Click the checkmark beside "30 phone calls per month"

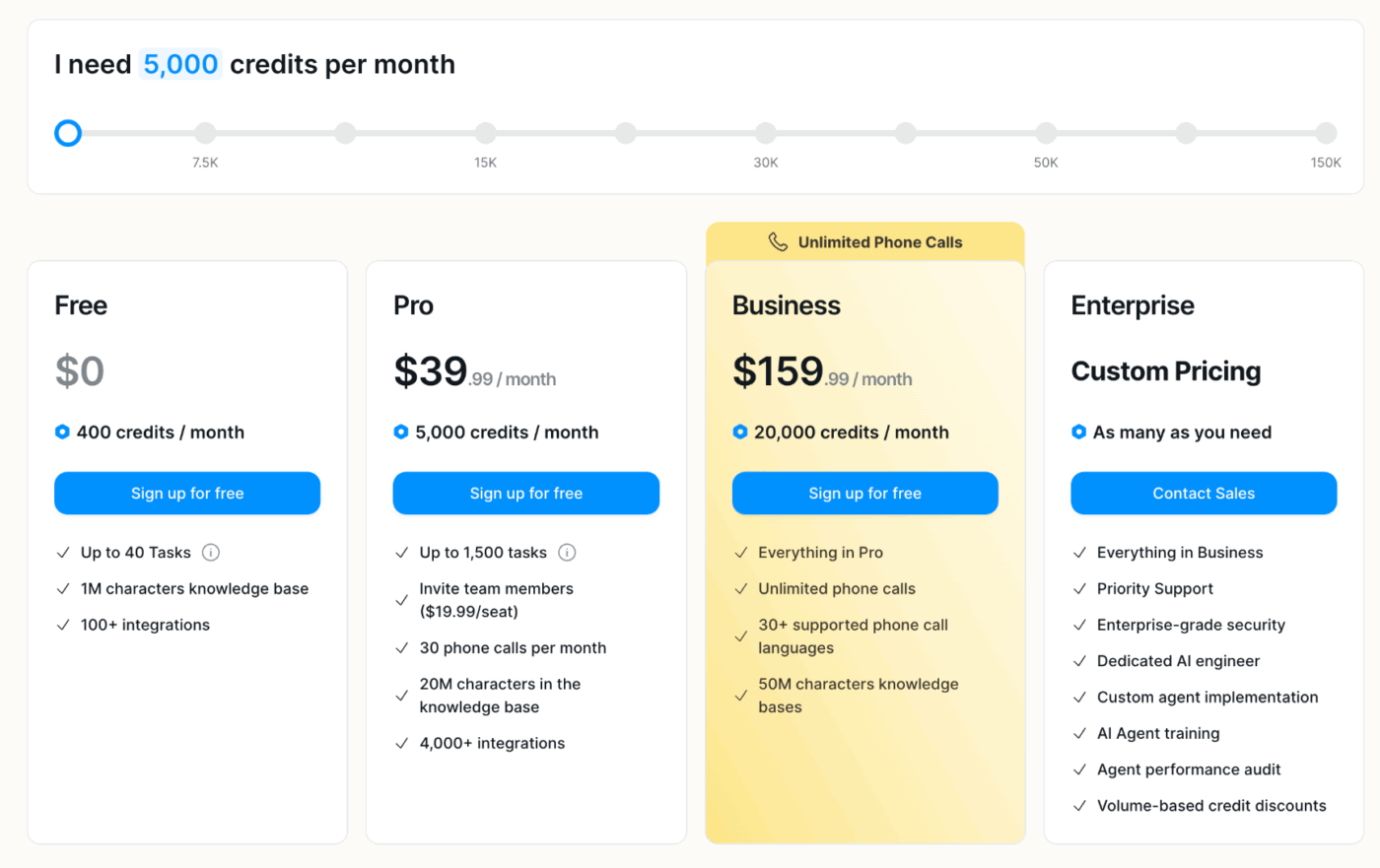(x=401, y=647)
